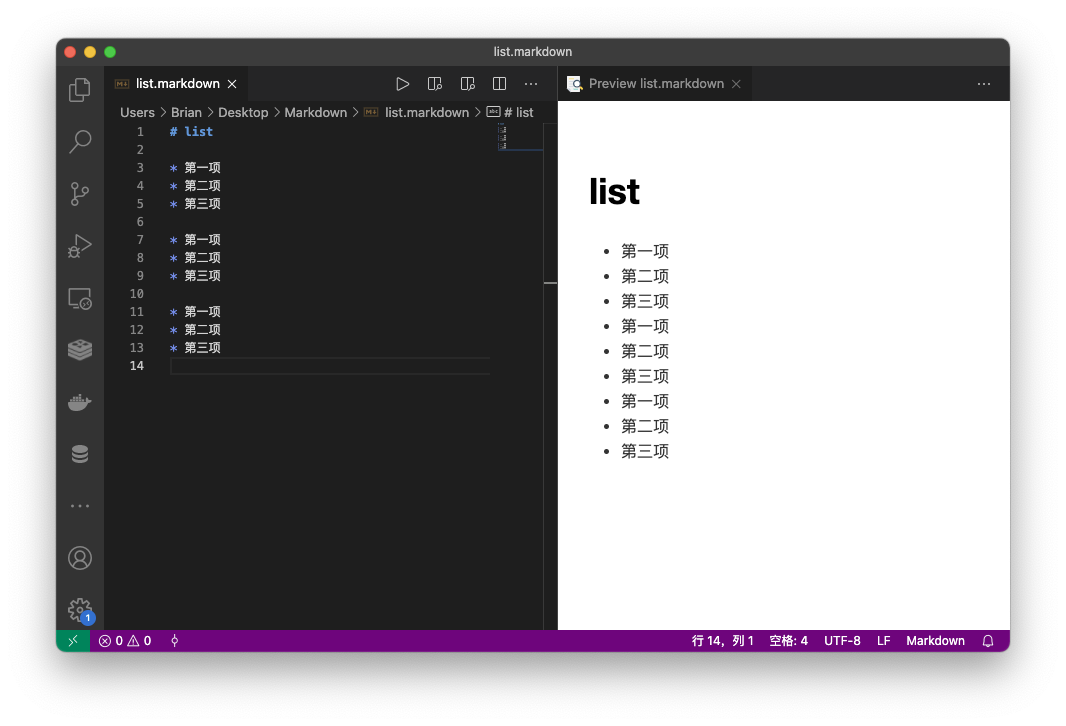1066x726 pixels.
Task: Open editor More Actions ellipsis
Action: (531, 84)
